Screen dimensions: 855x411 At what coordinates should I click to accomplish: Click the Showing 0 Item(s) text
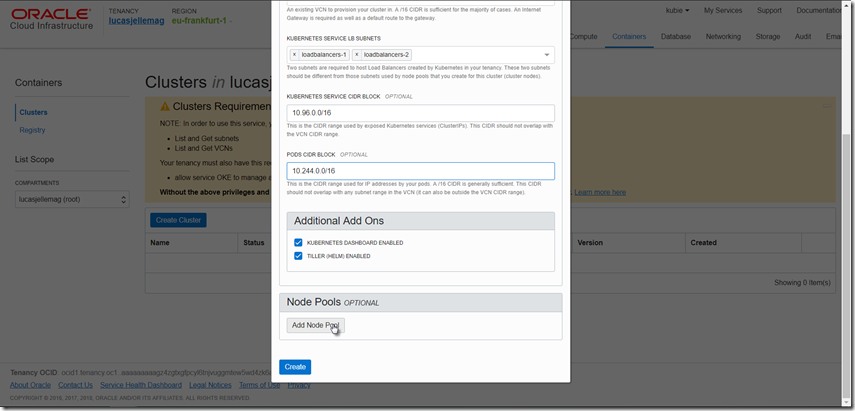(x=802, y=283)
